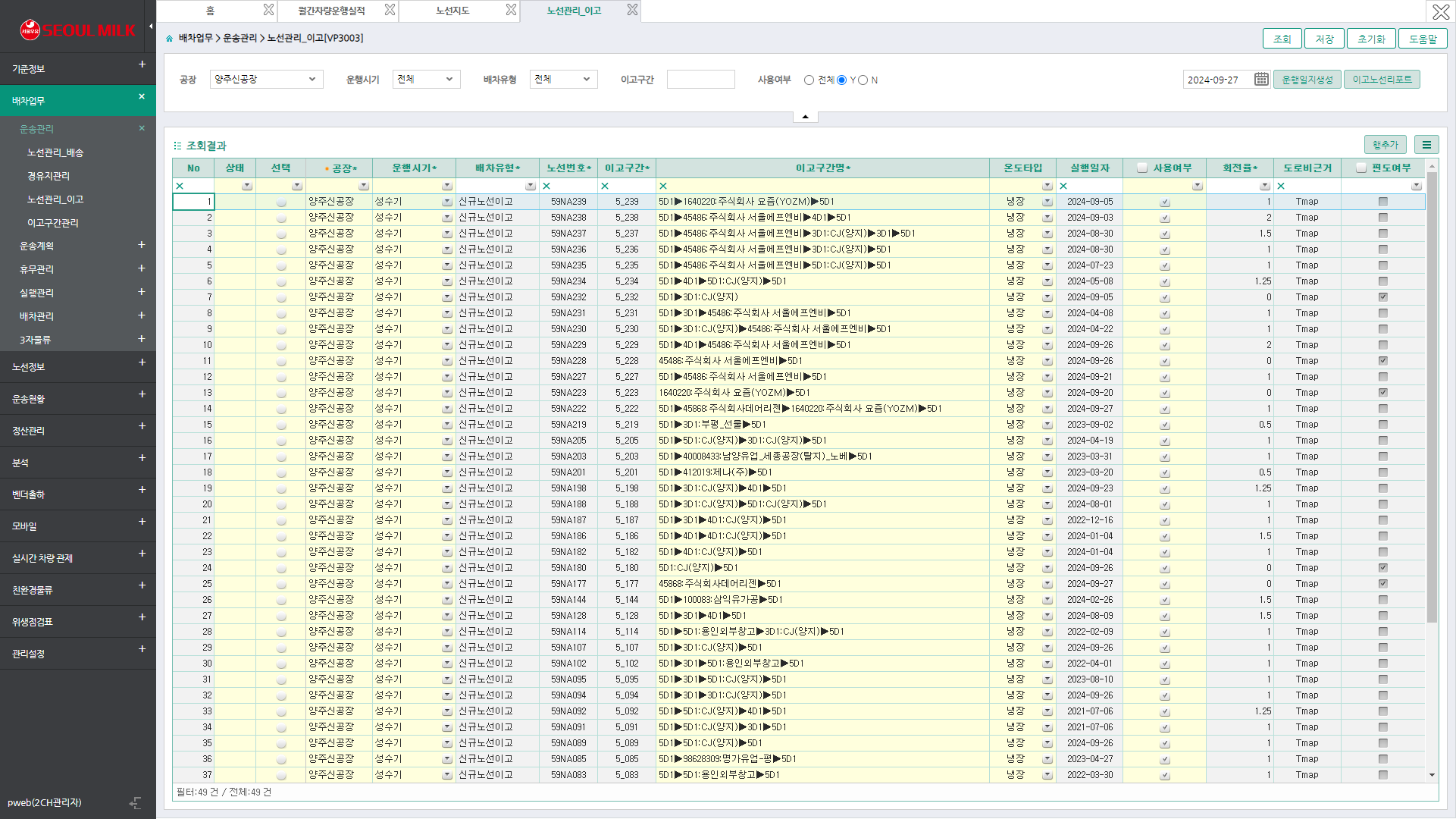Toggle the 편도여부 header checkbox
Image resolution: width=1456 pixels, height=819 pixels.
[1361, 168]
